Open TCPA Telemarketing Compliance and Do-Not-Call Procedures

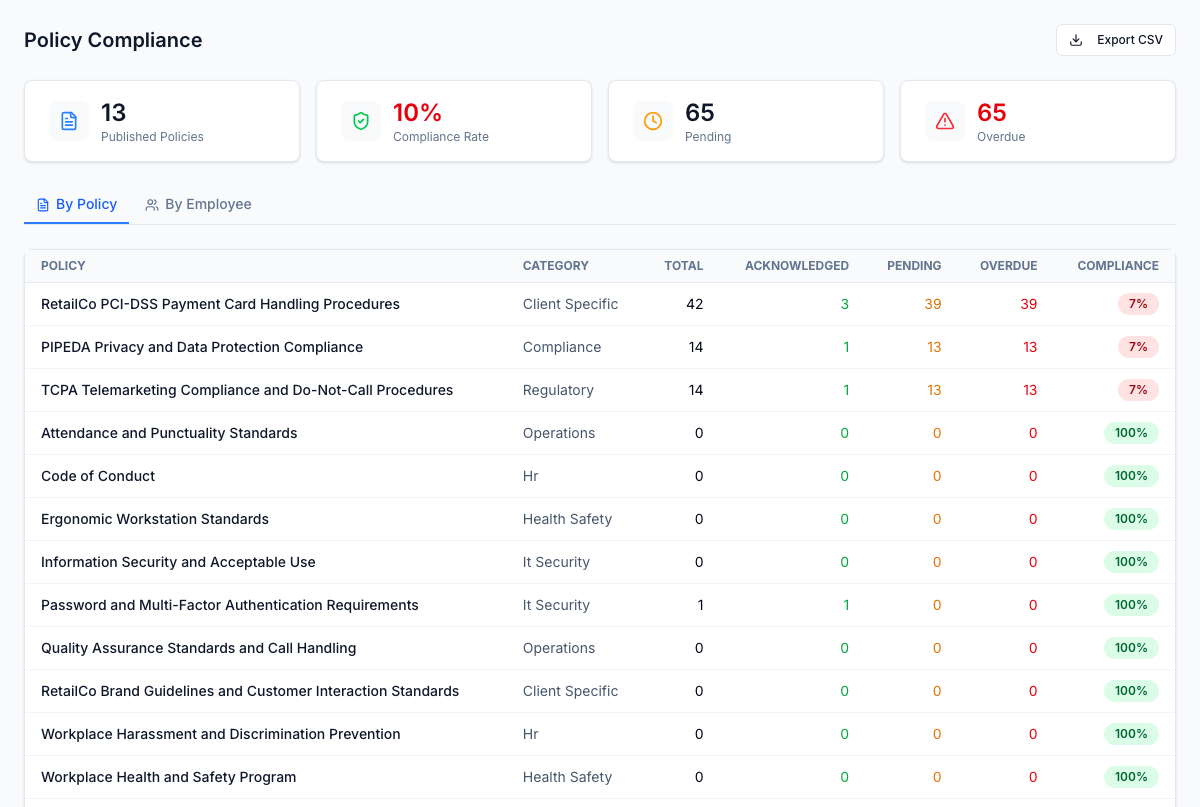[247, 390]
